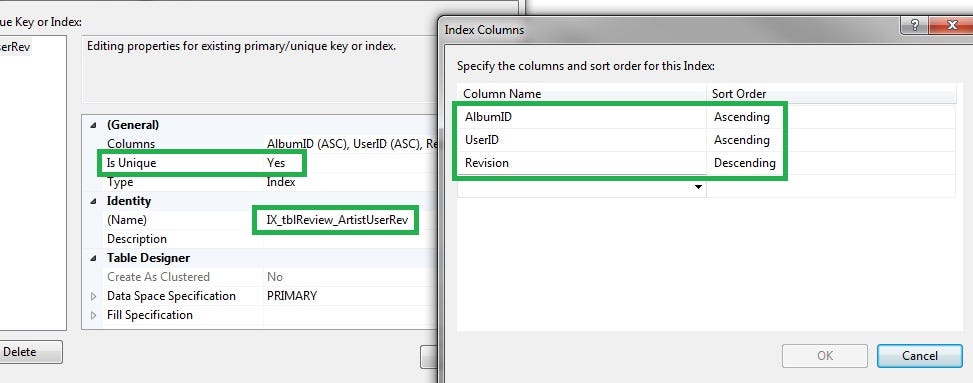Collapse the Identity property group
The height and width of the screenshot is (383, 973).
(x=93, y=201)
